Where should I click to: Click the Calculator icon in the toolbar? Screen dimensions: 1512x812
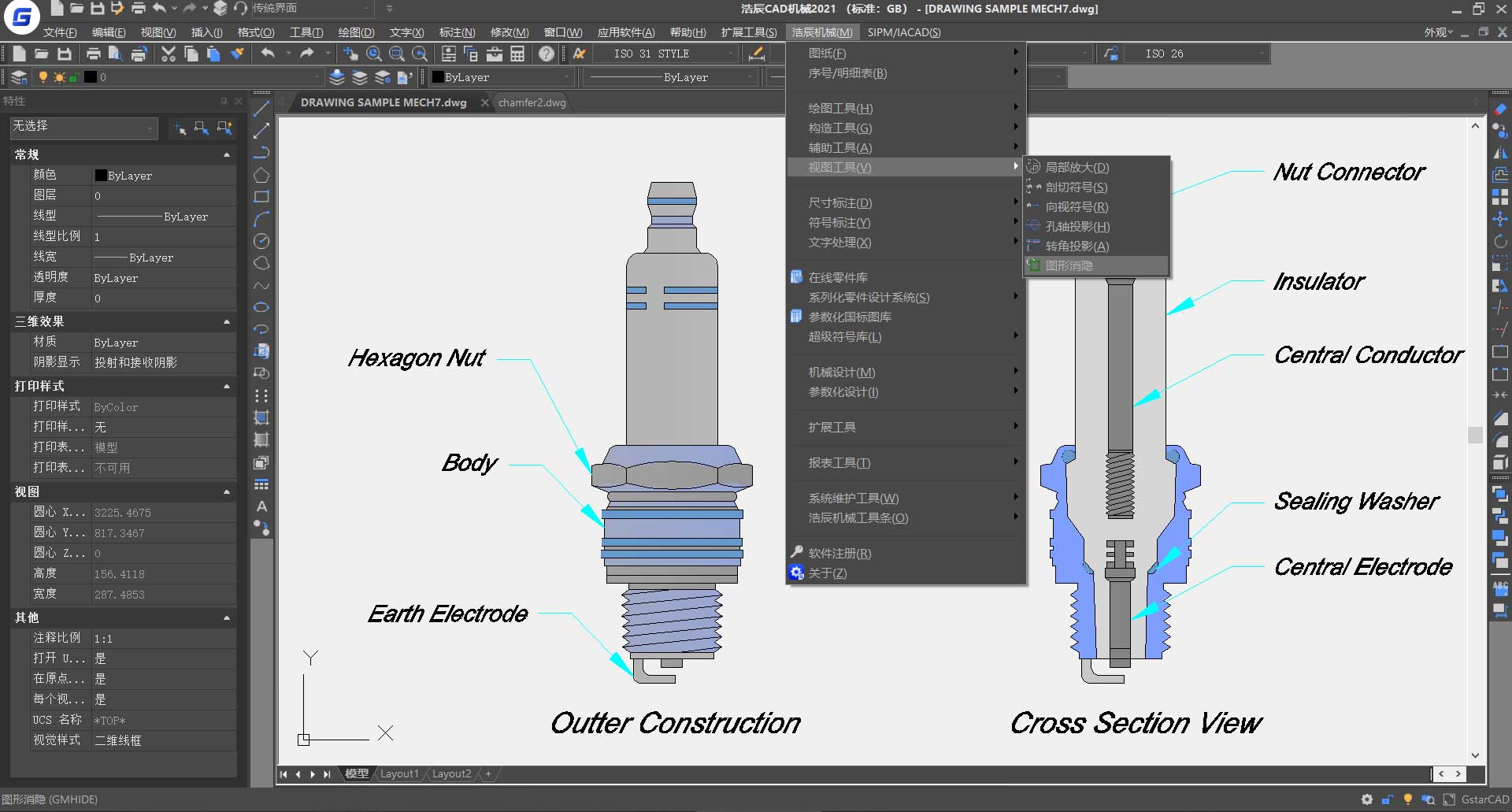517,54
